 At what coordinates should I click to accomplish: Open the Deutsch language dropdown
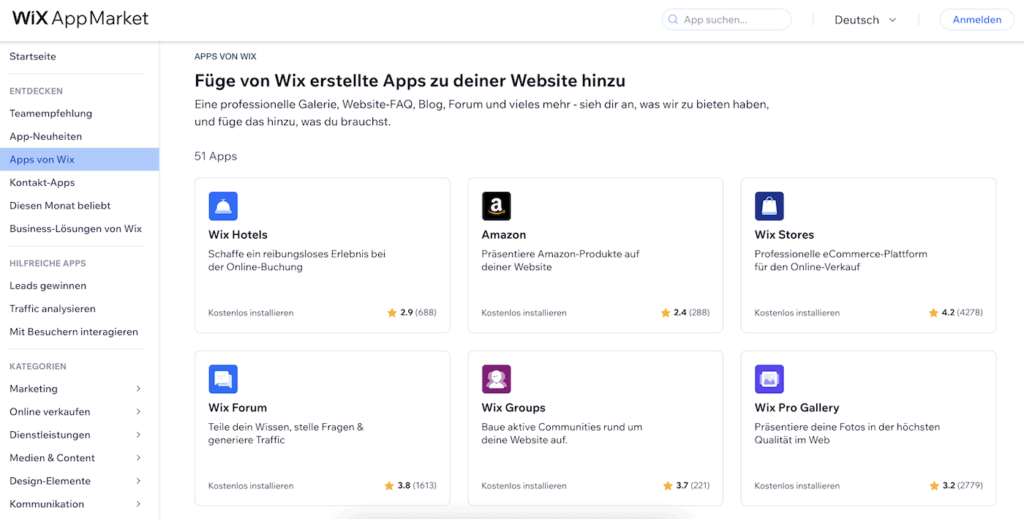(x=865, y=20)
